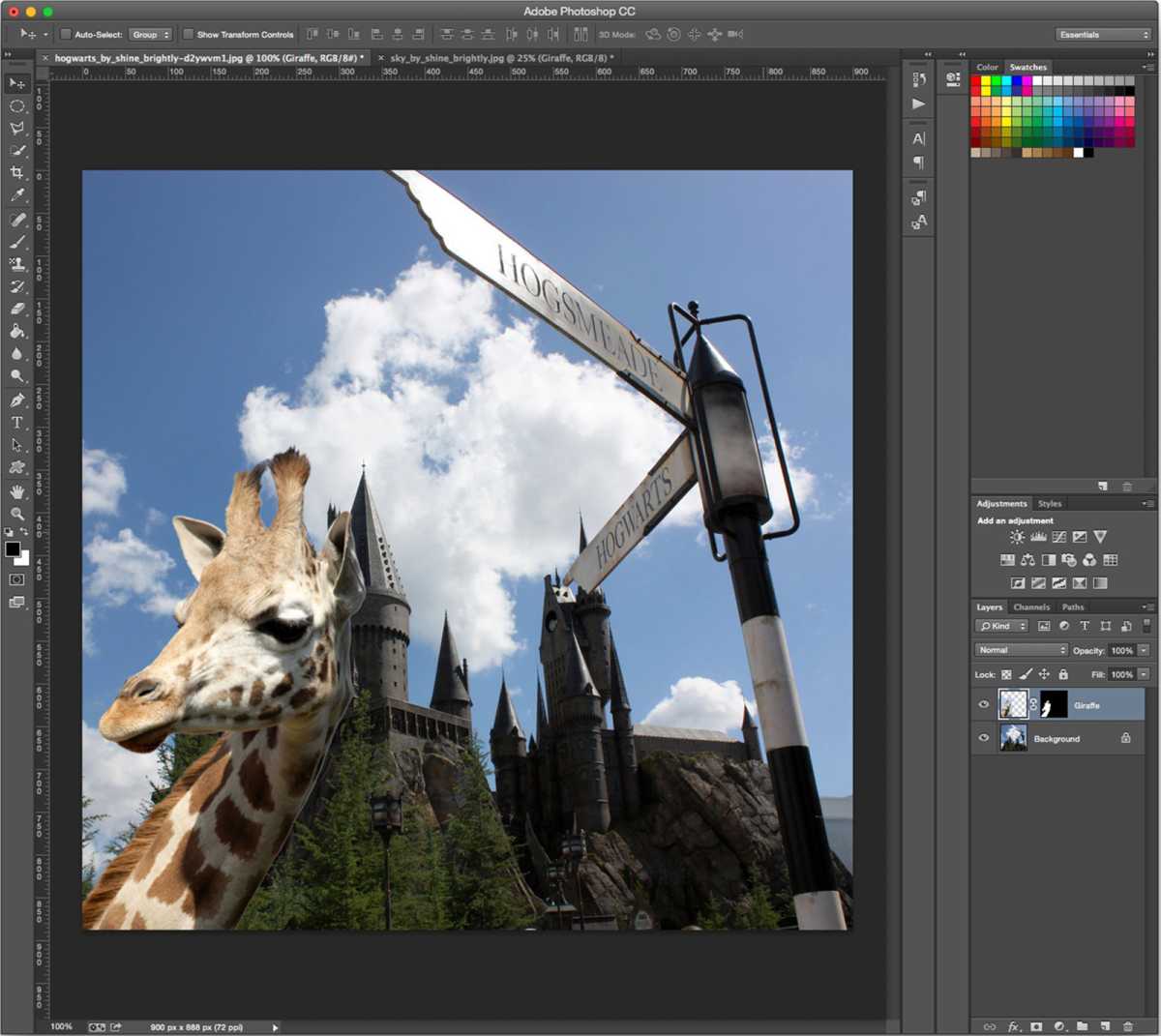This screenshot has height=1036, width=1161.
Task: Switch to the hogwarts_by_shine_brightly document tab
Action: (205, 58)
